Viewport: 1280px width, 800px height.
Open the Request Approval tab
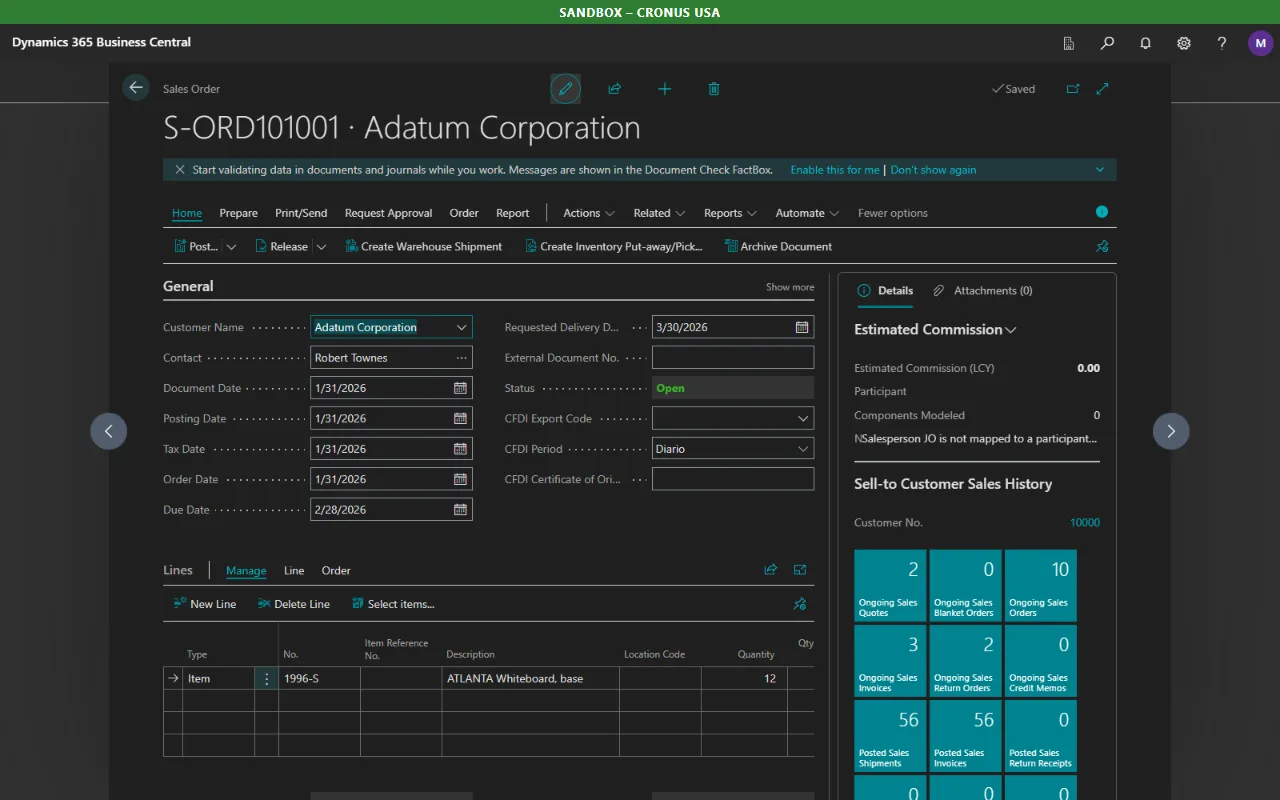click(389, 213)
